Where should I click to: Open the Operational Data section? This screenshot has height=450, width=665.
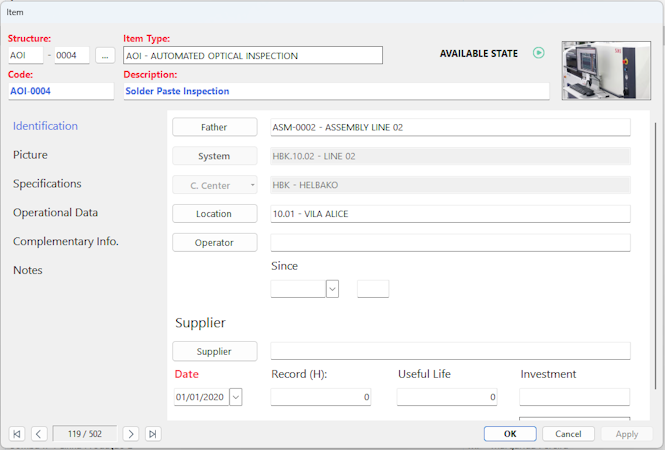click(x=56, y=212)
